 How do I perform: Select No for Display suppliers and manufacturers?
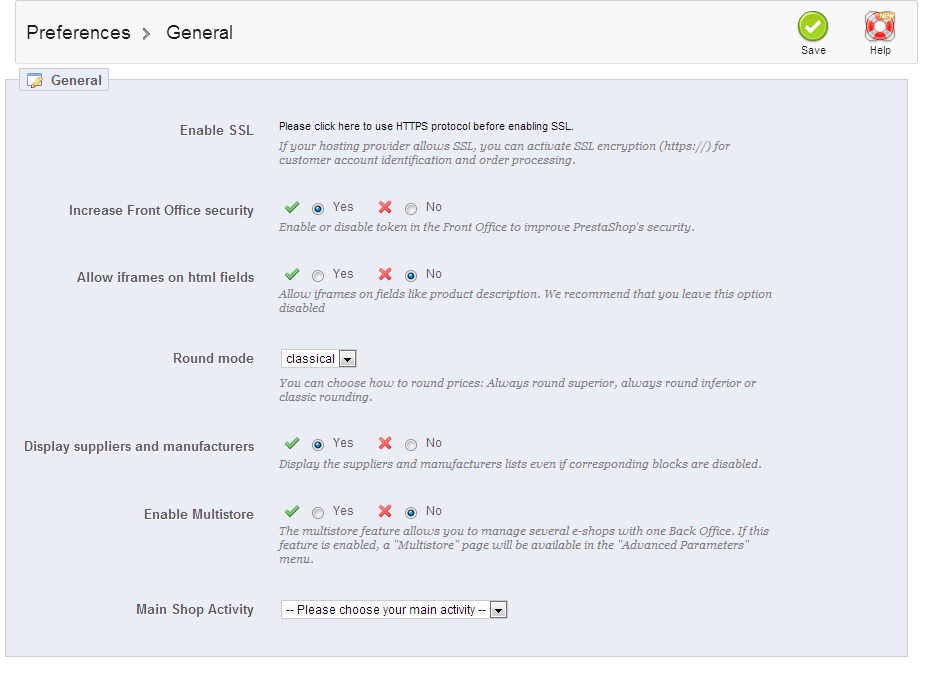click(x=411, y=444)
